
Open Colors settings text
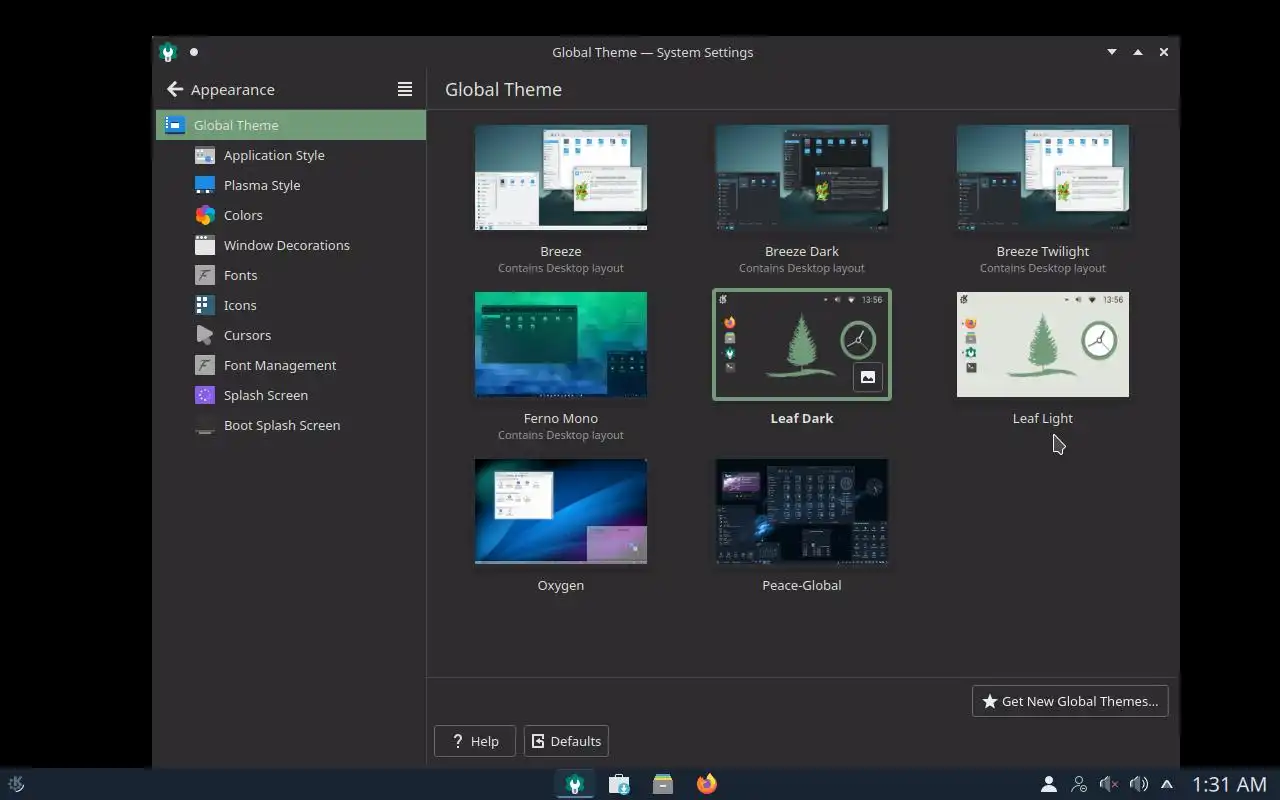pos(243,215)
